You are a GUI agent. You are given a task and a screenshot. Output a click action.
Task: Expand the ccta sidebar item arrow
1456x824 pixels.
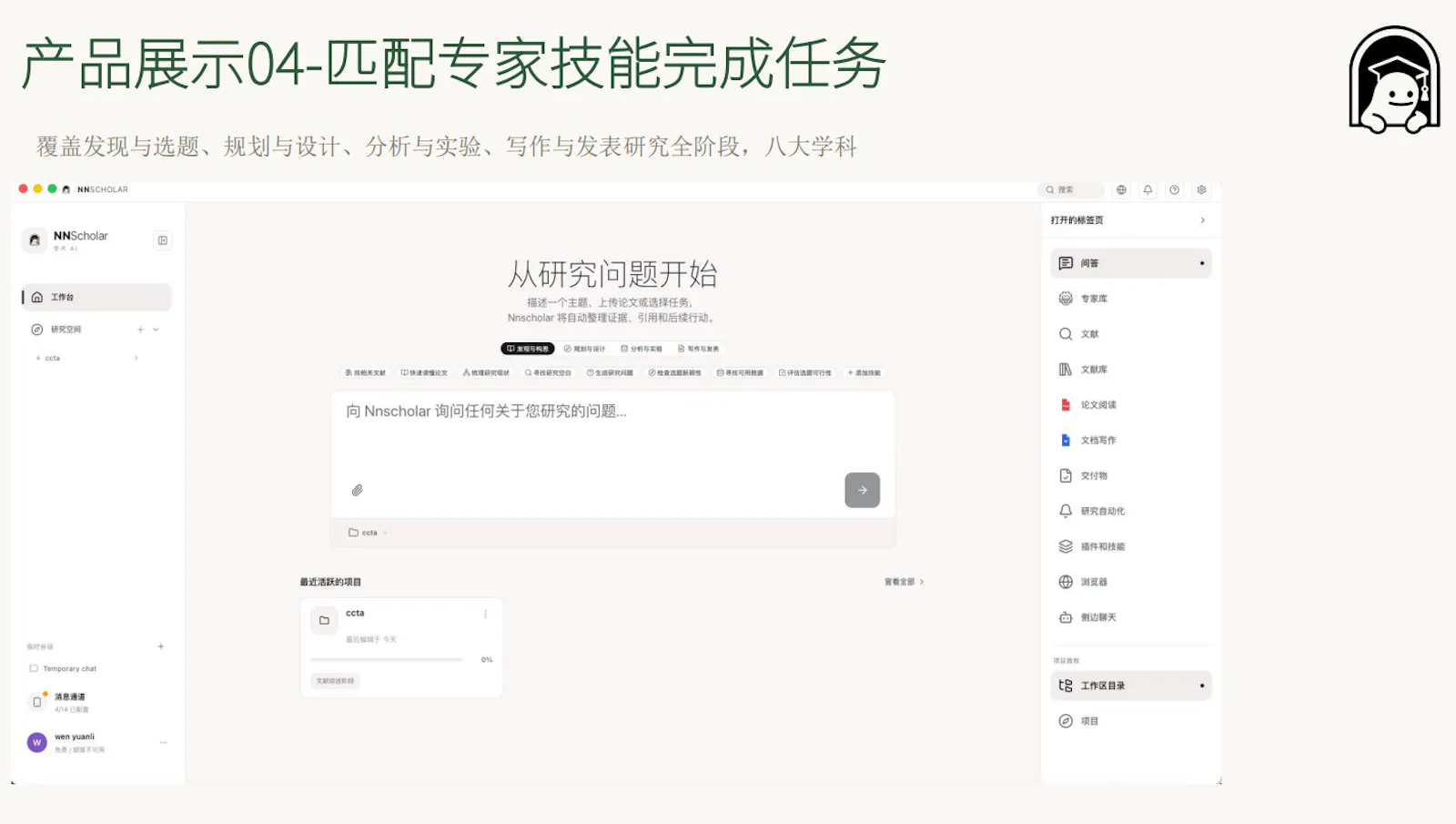[x=136, y=358]
